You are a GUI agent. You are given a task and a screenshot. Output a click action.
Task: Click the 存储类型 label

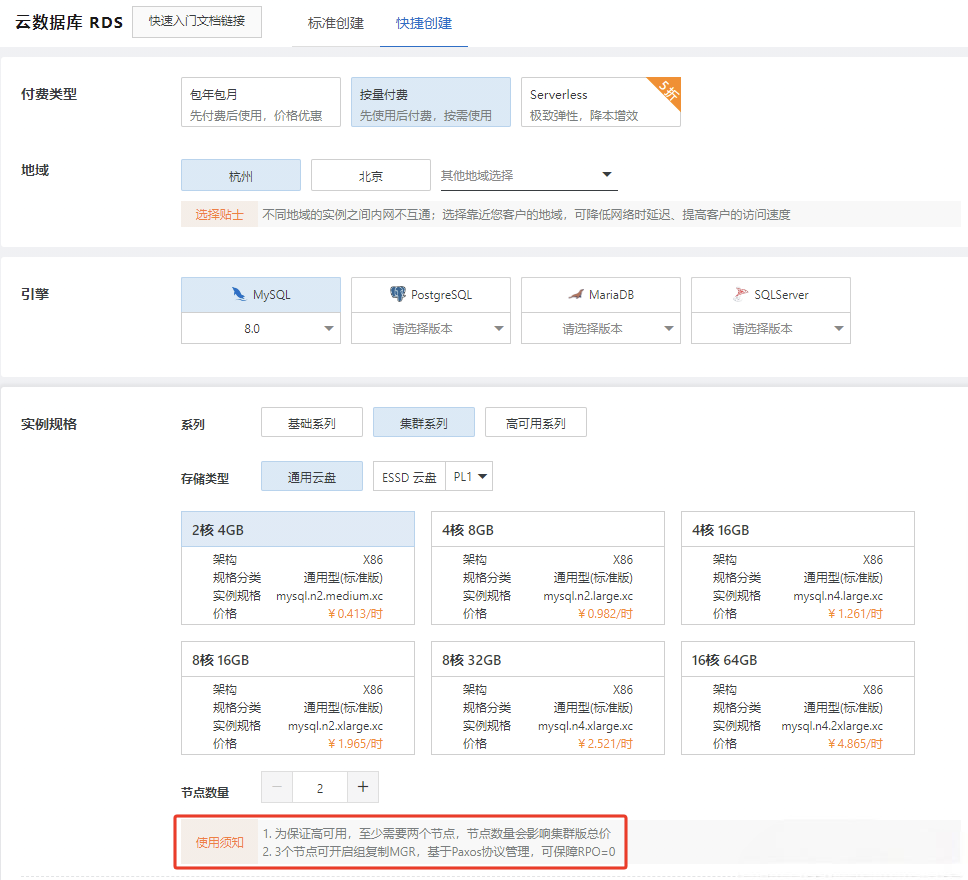tap(205, 478)
